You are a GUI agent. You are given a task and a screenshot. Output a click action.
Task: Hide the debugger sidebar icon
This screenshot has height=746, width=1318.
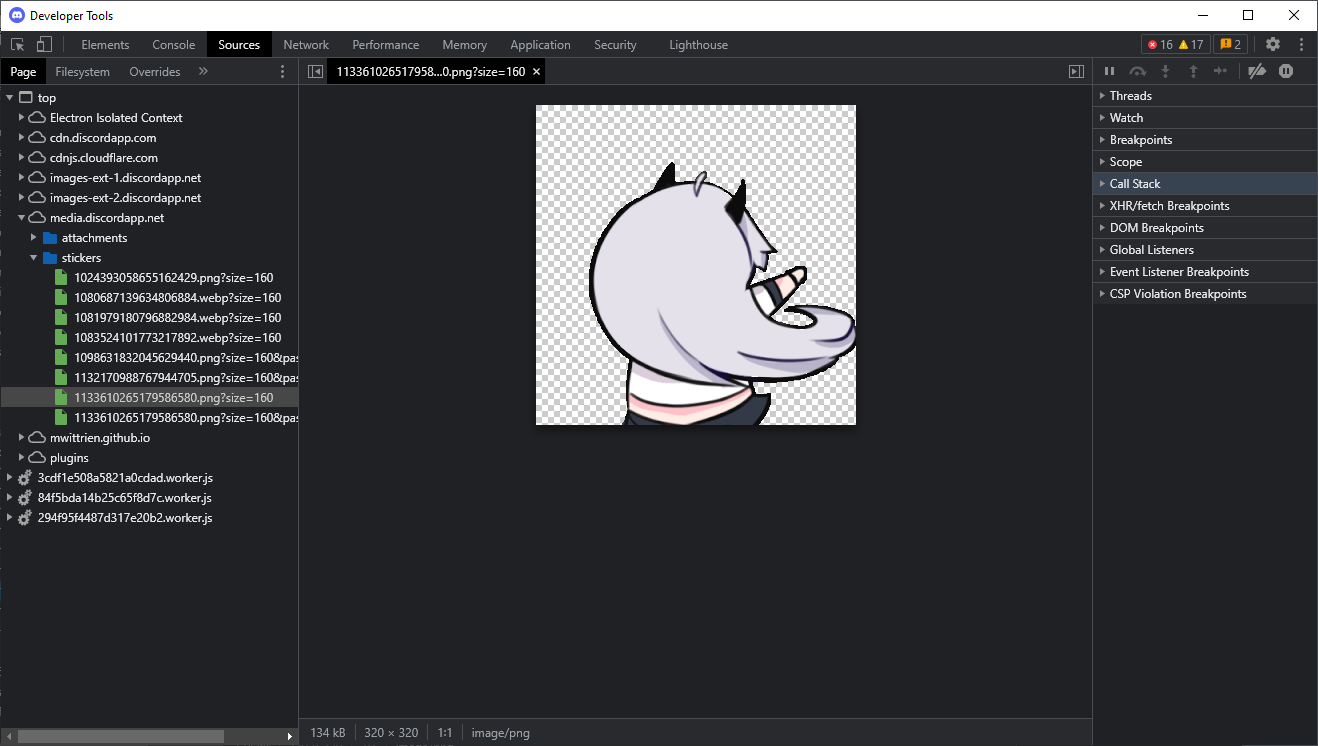(1076, 72)
